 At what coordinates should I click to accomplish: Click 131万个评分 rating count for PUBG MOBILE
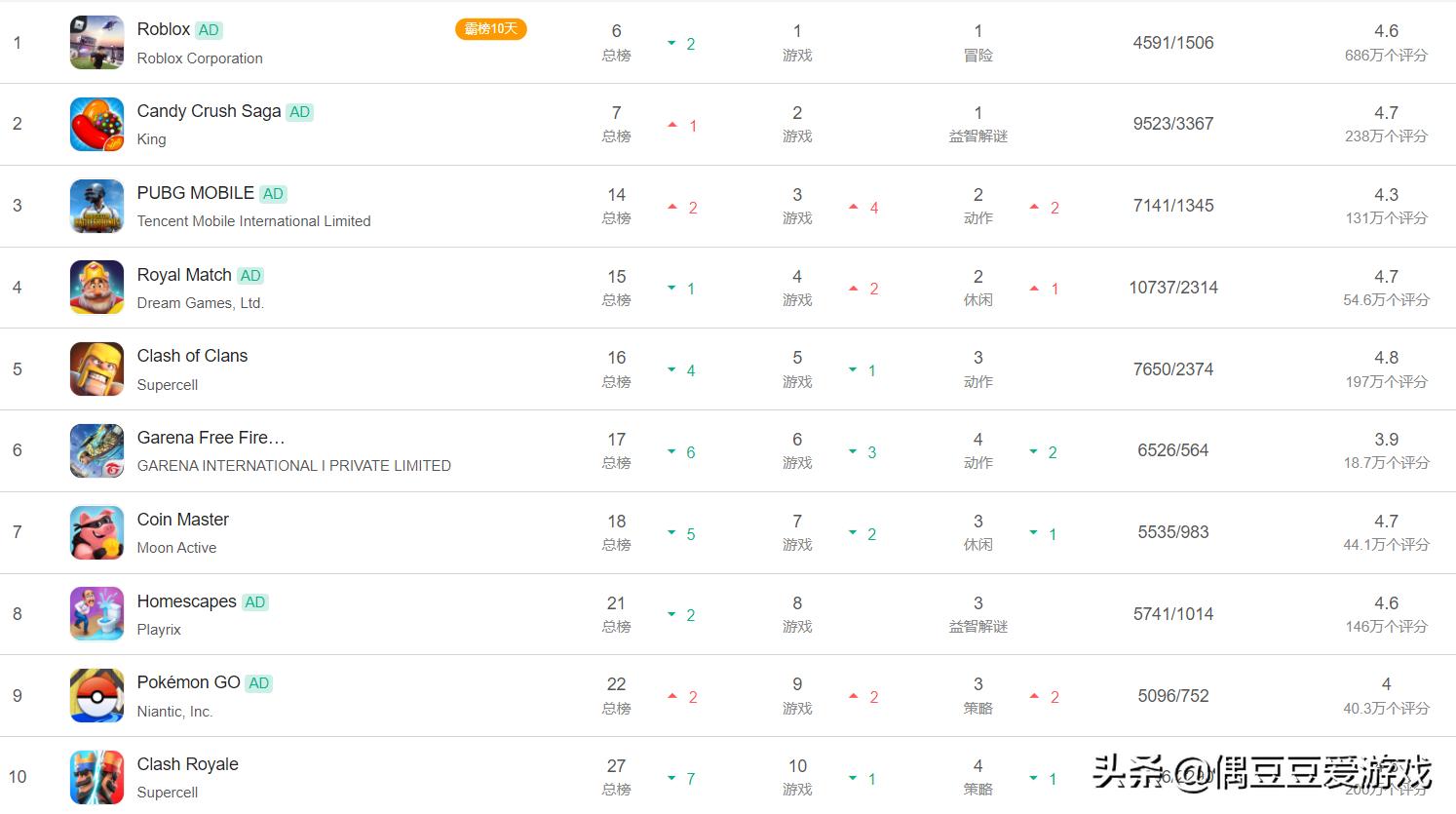pyautogui.click(x=1386, y=218)
